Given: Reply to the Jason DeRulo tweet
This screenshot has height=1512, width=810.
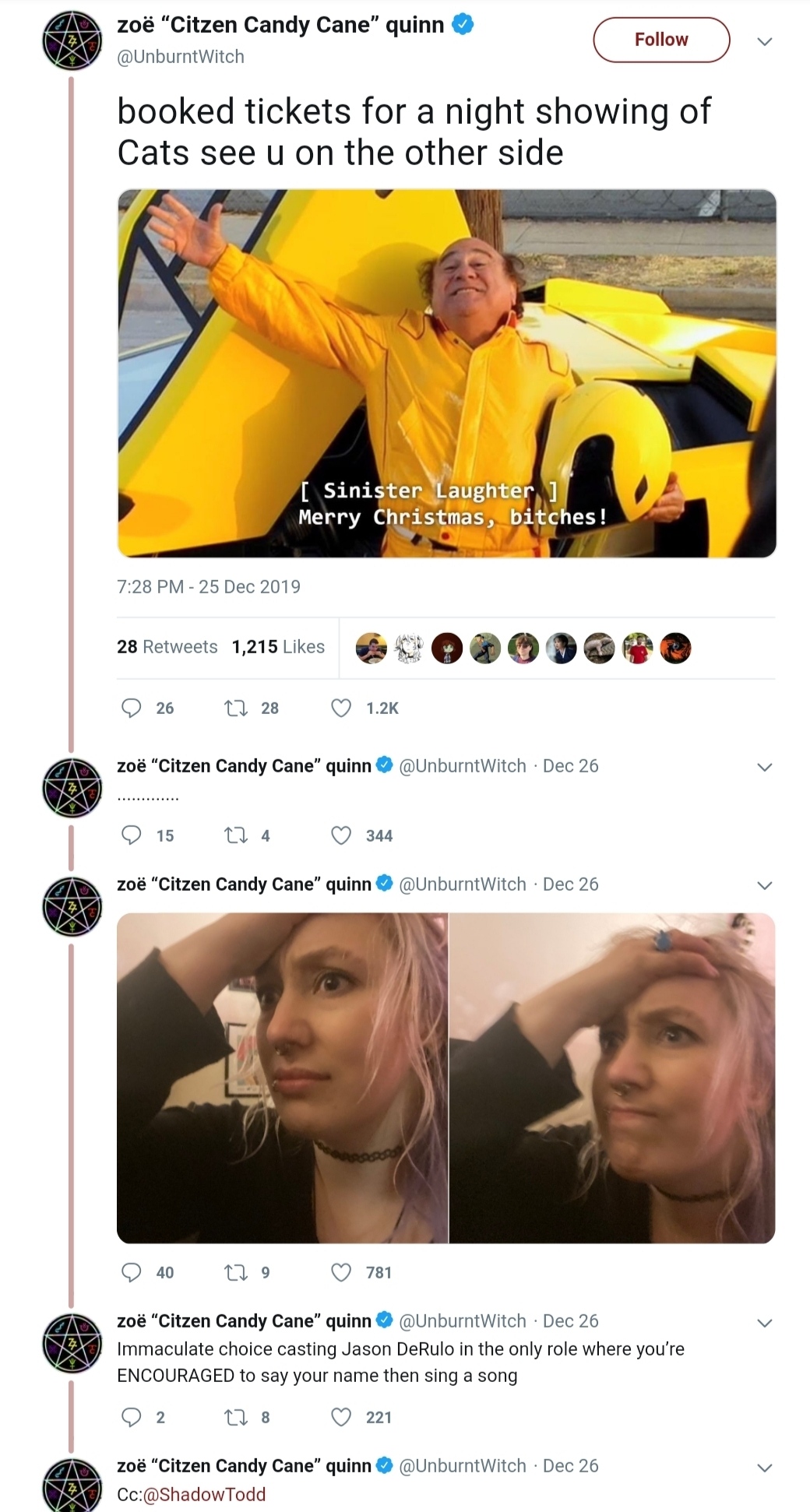Looking at the screenshot, I should (132, 1417).
